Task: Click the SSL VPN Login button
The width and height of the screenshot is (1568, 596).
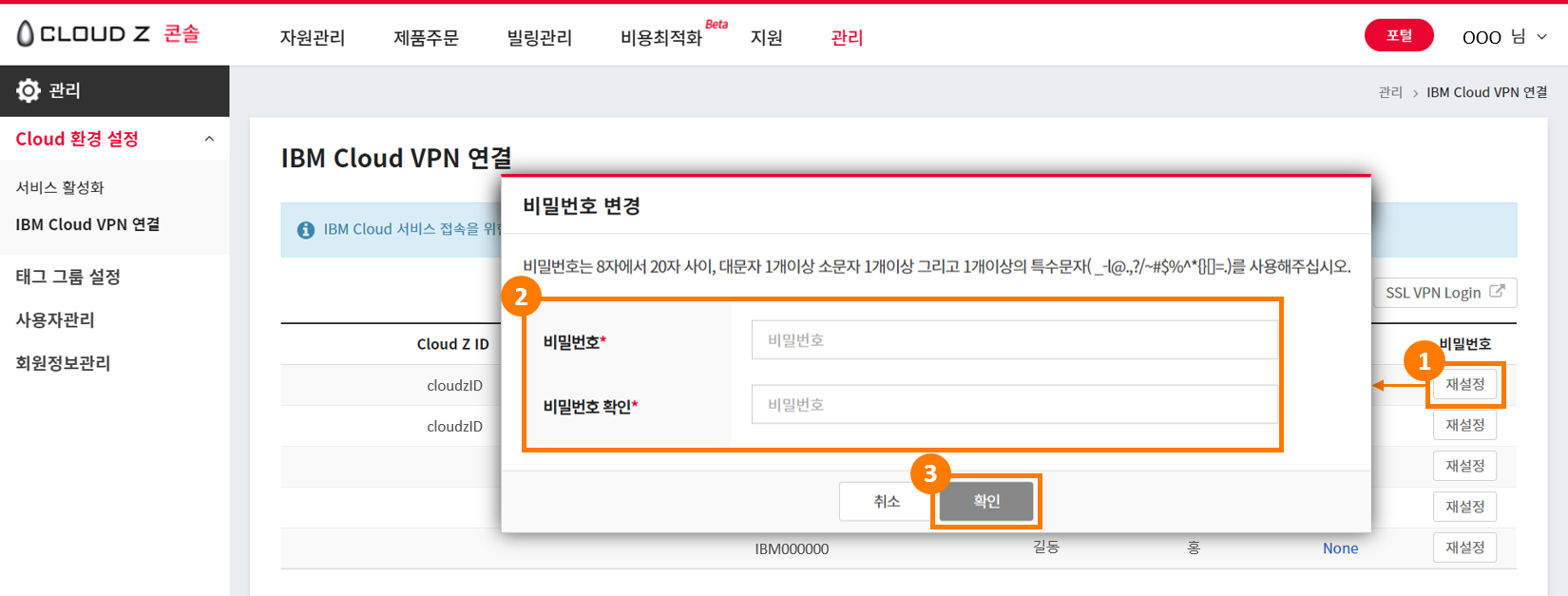Action: click(1444, 293)
